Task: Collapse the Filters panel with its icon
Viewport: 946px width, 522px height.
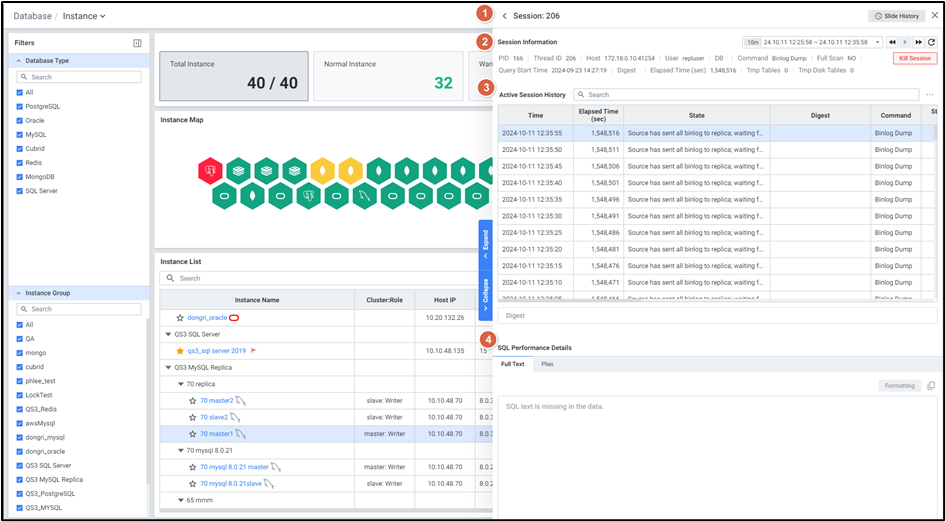Action: (x=137, y=43)
